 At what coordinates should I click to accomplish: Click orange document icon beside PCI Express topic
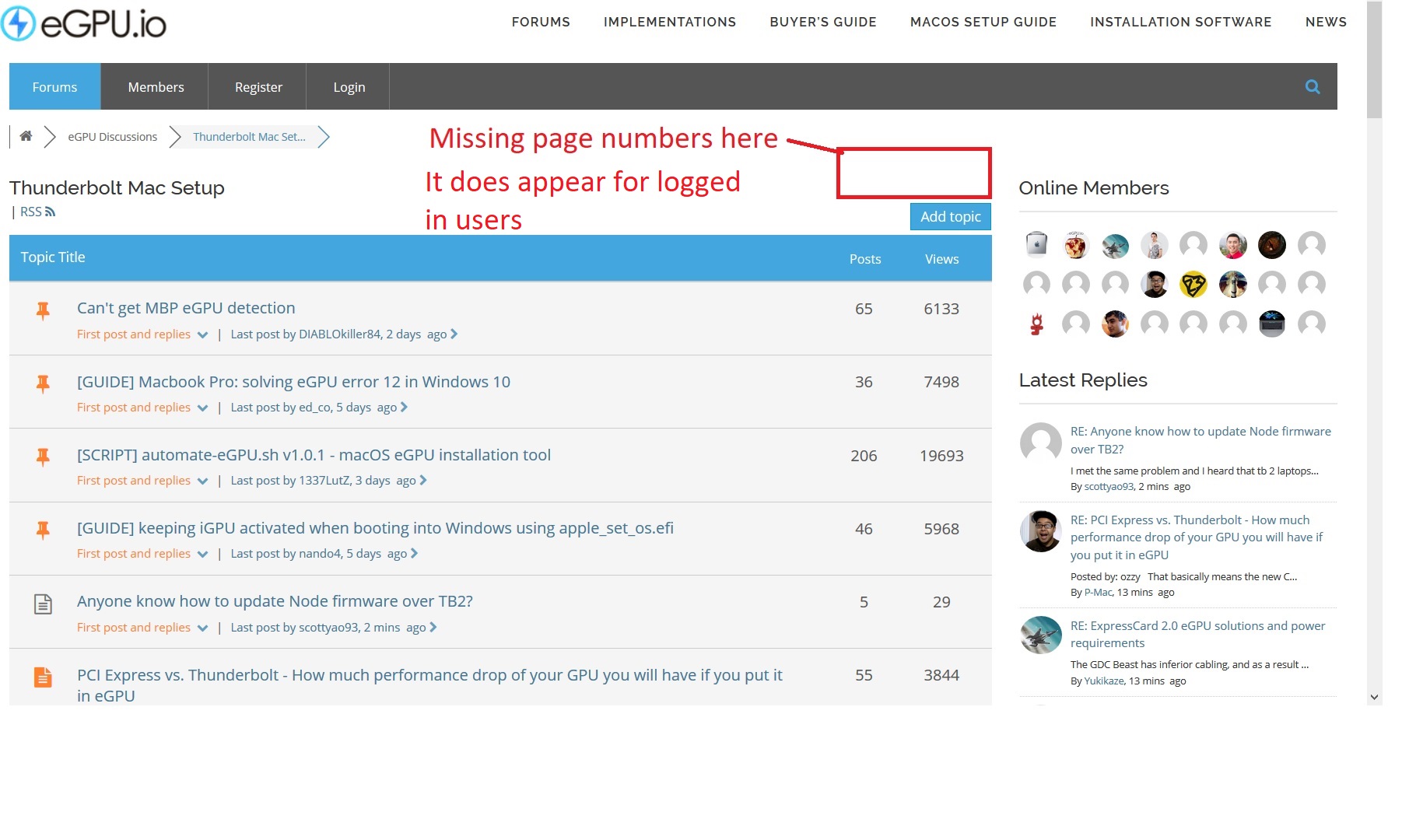[43, 677]
